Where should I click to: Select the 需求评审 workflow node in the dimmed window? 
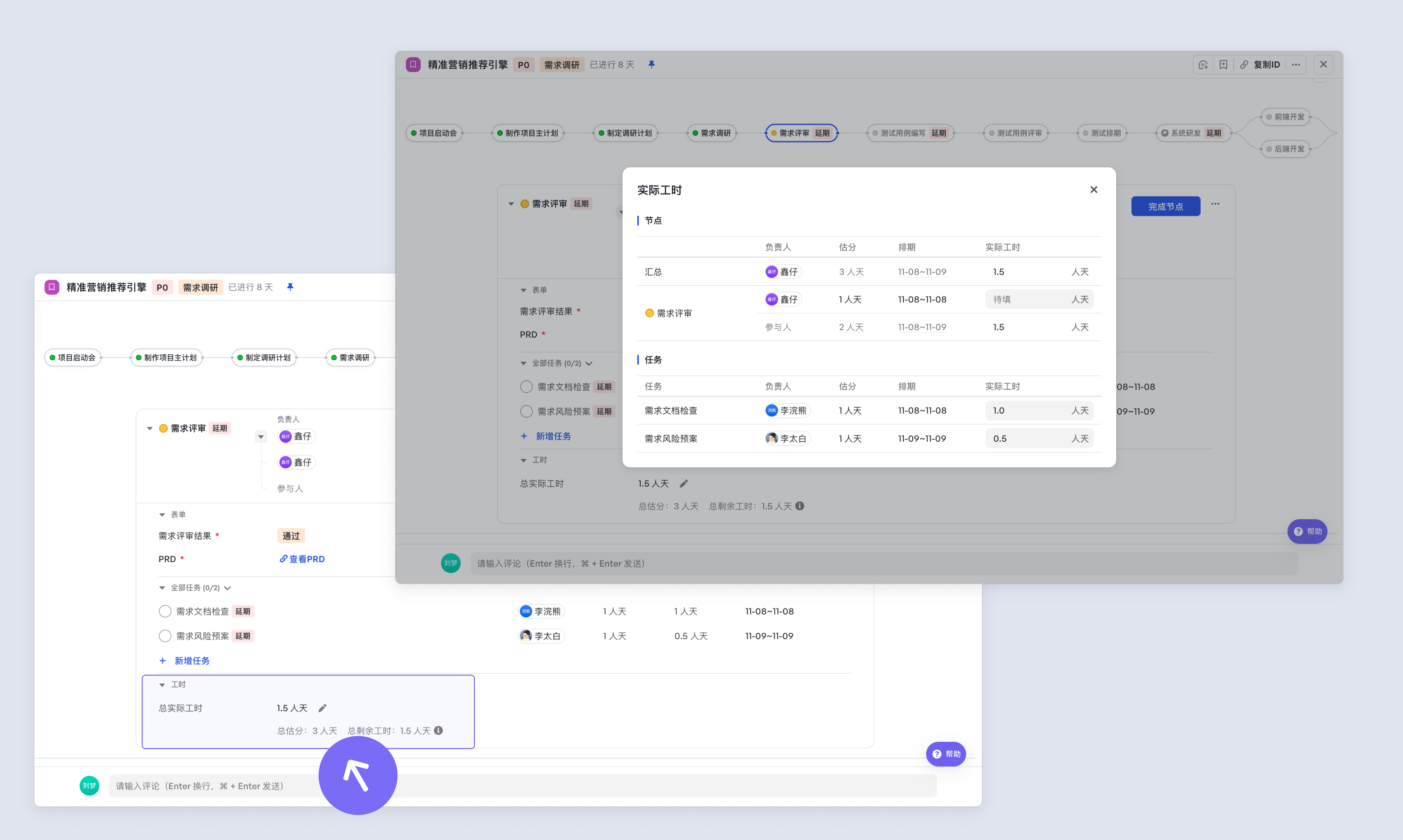coord(802,133)
